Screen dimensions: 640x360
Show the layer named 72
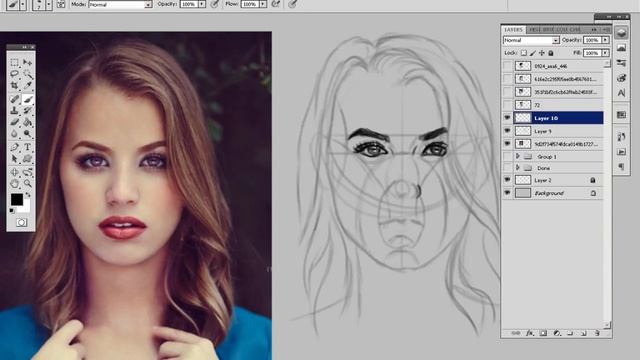point(507,105)
